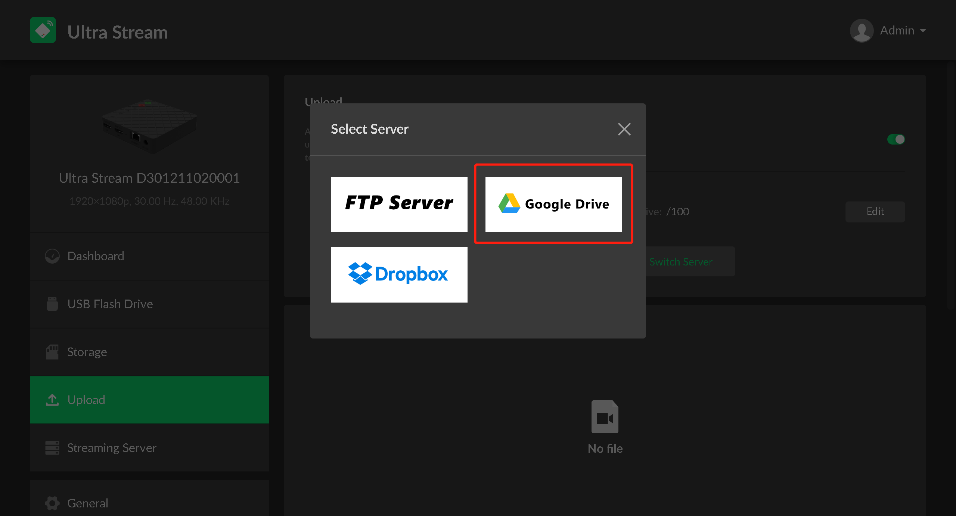Click the No file label

[605, 449]
